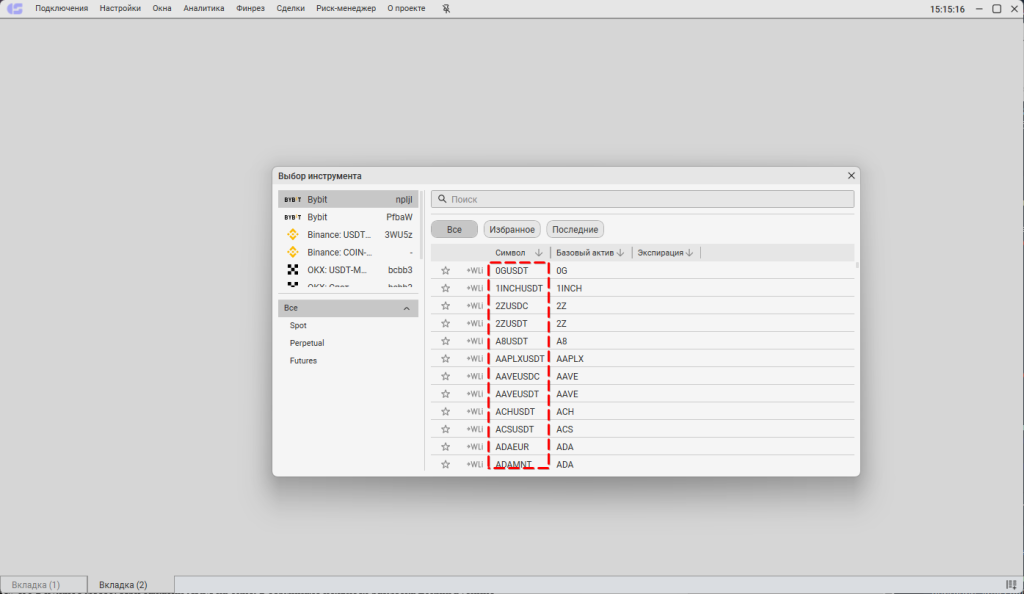Image resolution: width=1024 pixels, height=594 pixels.
Task: Click the +WL icon for AAVEUSDC
Action: (x=474, y=377)
